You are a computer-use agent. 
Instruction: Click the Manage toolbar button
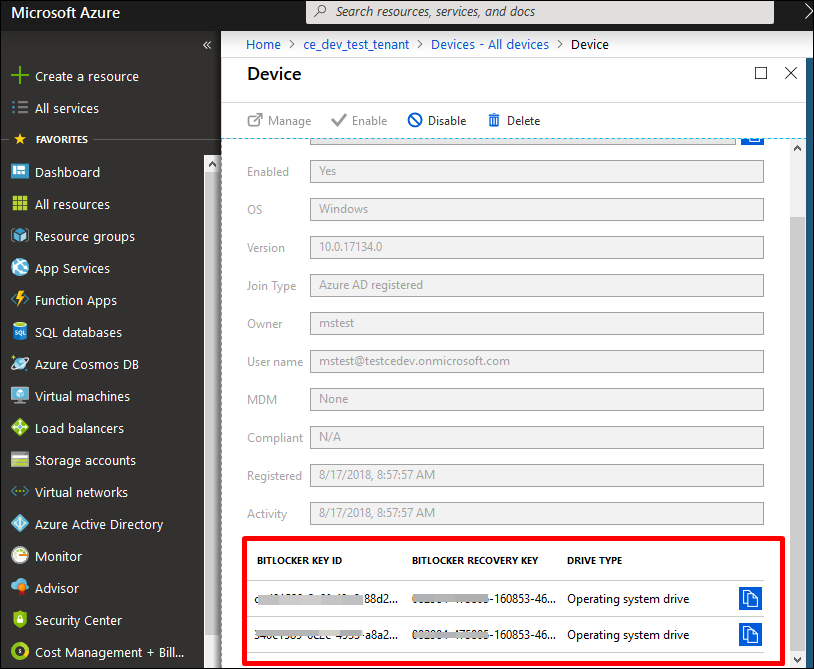point(279,121)
